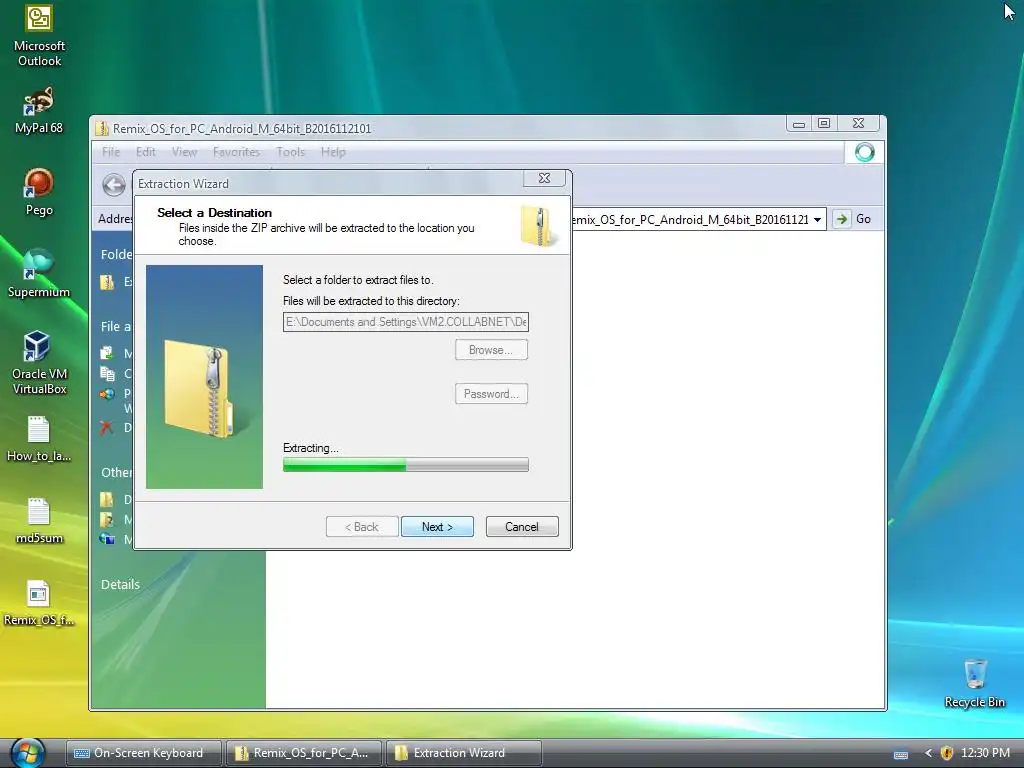Click the red X delete task icon
The image size is (1024, 768).
[106, 427]
